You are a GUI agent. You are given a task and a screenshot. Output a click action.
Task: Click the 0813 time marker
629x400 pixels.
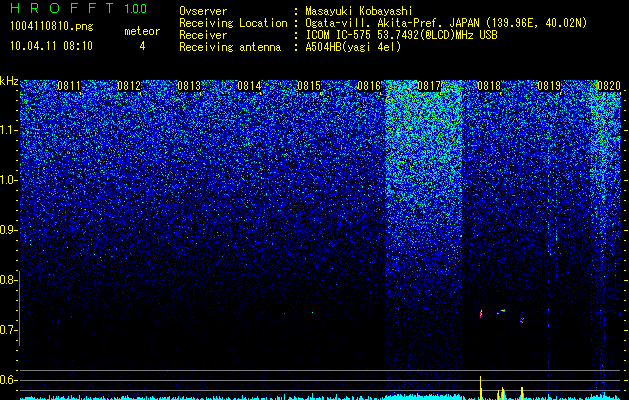[189, 86]
